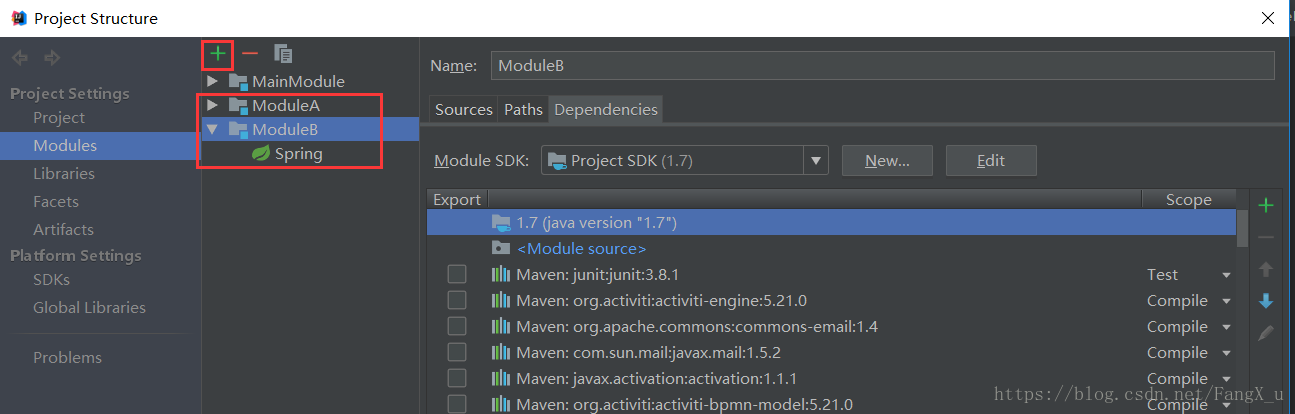The height and width of the screenshot is (414, 1295).
Task: Enable Export for commons-email:1.4
Action: [x=457, y=326]
